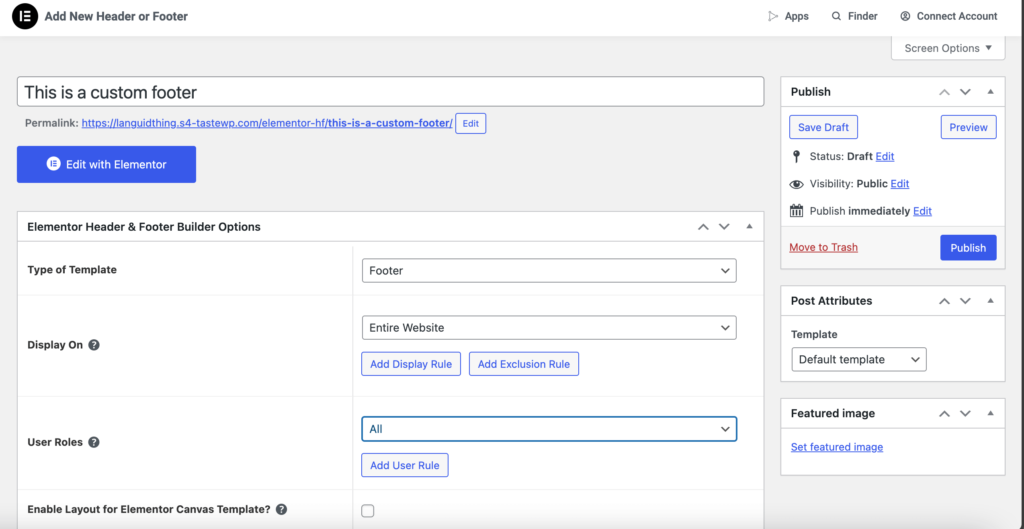Viewport: 1024px width, 529px height.
Task: Click the calendar icon beside Publish immediately
Action: (796, 211)
